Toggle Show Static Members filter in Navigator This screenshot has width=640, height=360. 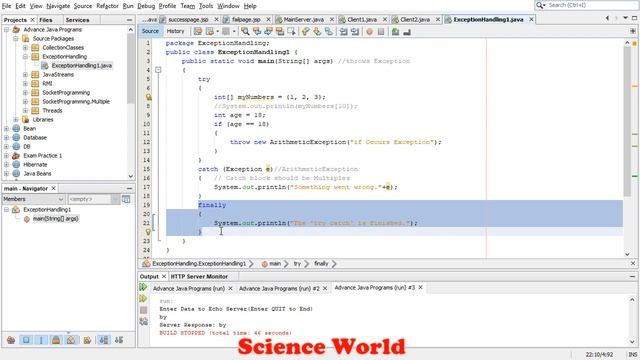pos(41,340)
